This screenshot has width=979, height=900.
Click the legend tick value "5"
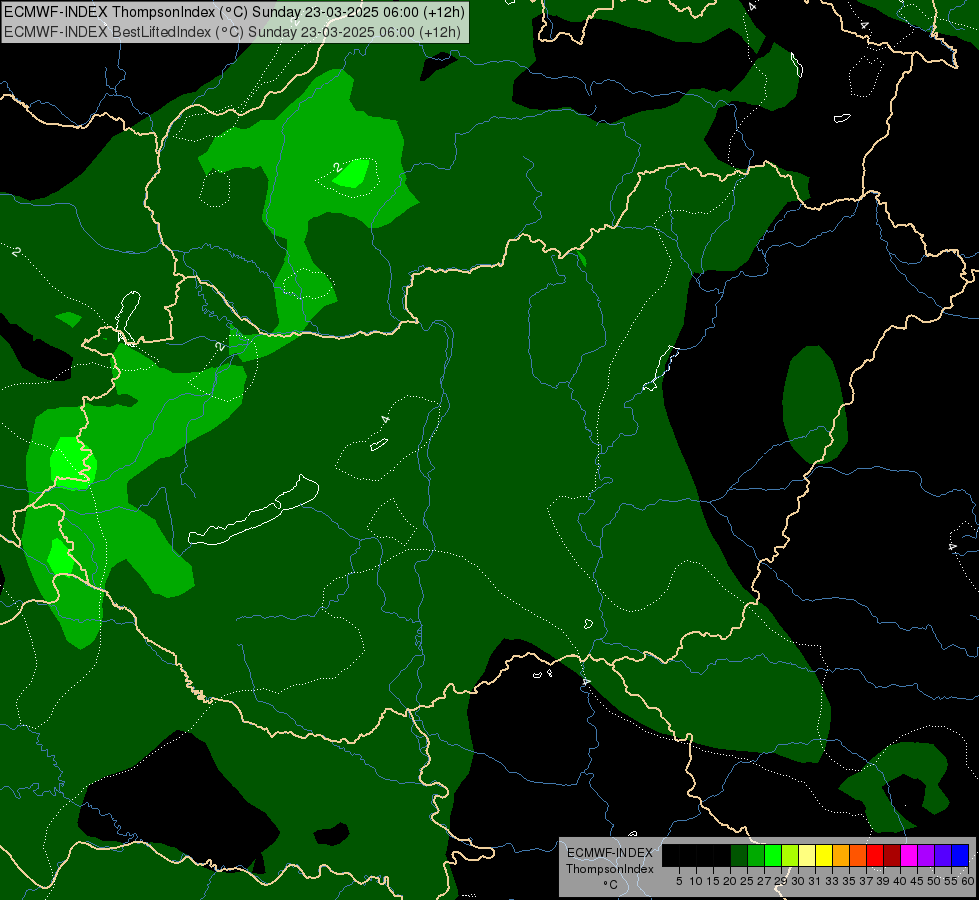tap(679, 881)
